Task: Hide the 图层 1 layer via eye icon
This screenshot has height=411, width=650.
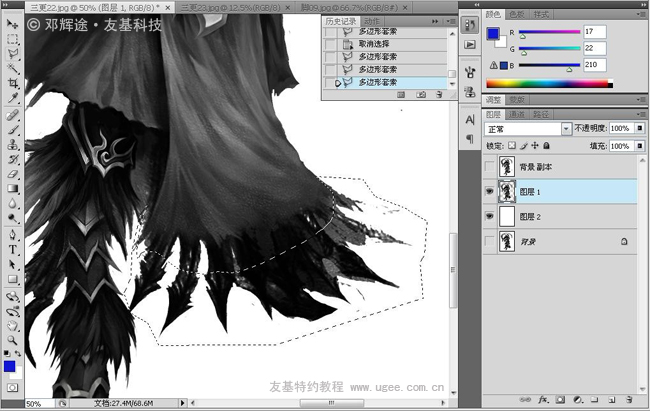Action: [489, 191]
